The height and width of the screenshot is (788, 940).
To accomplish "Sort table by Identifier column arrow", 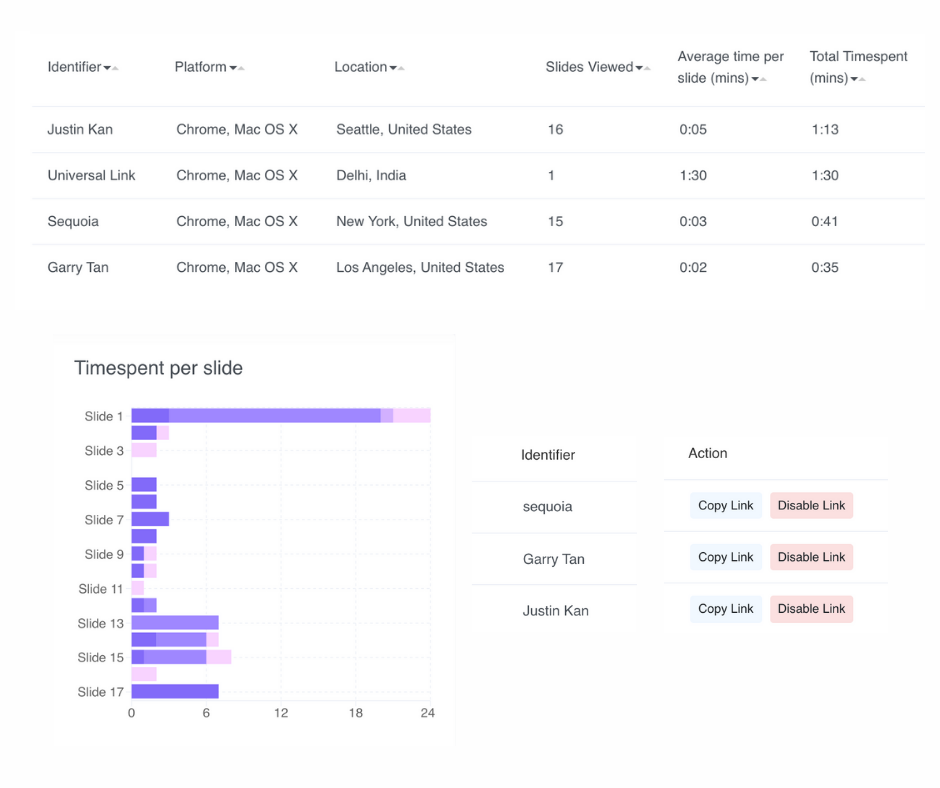I will pyautogui.click(x=111, y=68).
